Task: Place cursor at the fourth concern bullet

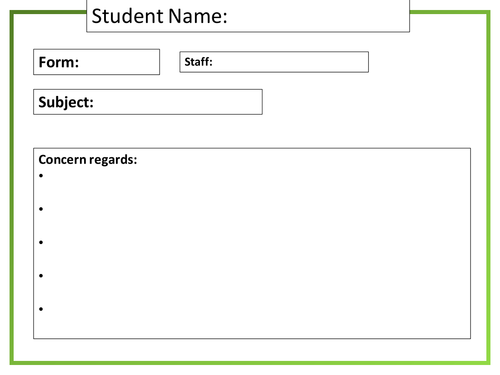Action: pos(41,276)
